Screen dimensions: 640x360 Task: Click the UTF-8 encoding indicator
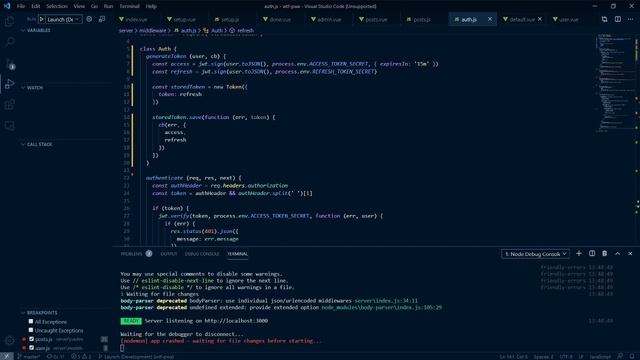[566, 356]
